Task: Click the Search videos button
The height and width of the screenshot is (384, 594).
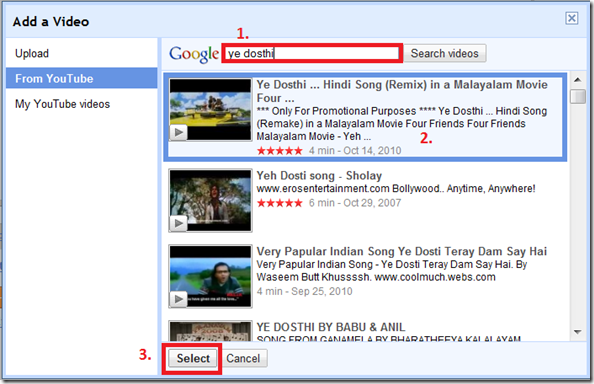Action: [x=445, y=53]
